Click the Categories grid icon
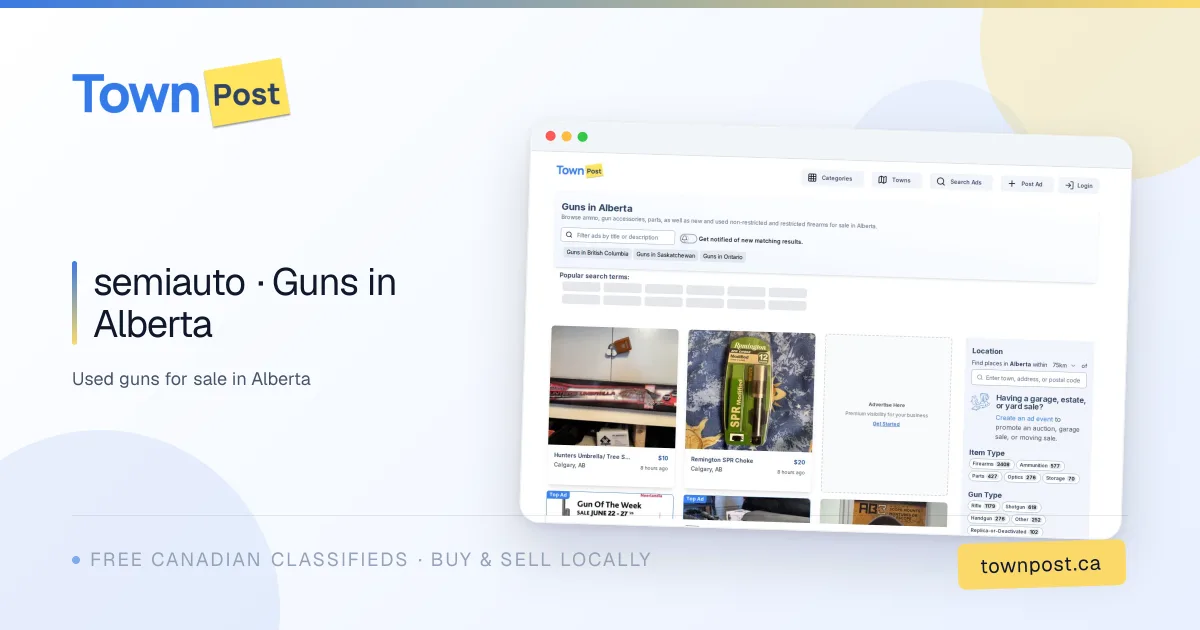Viewport: 1200px width, 630px height. pyautogui.click(x=812, y=178)
